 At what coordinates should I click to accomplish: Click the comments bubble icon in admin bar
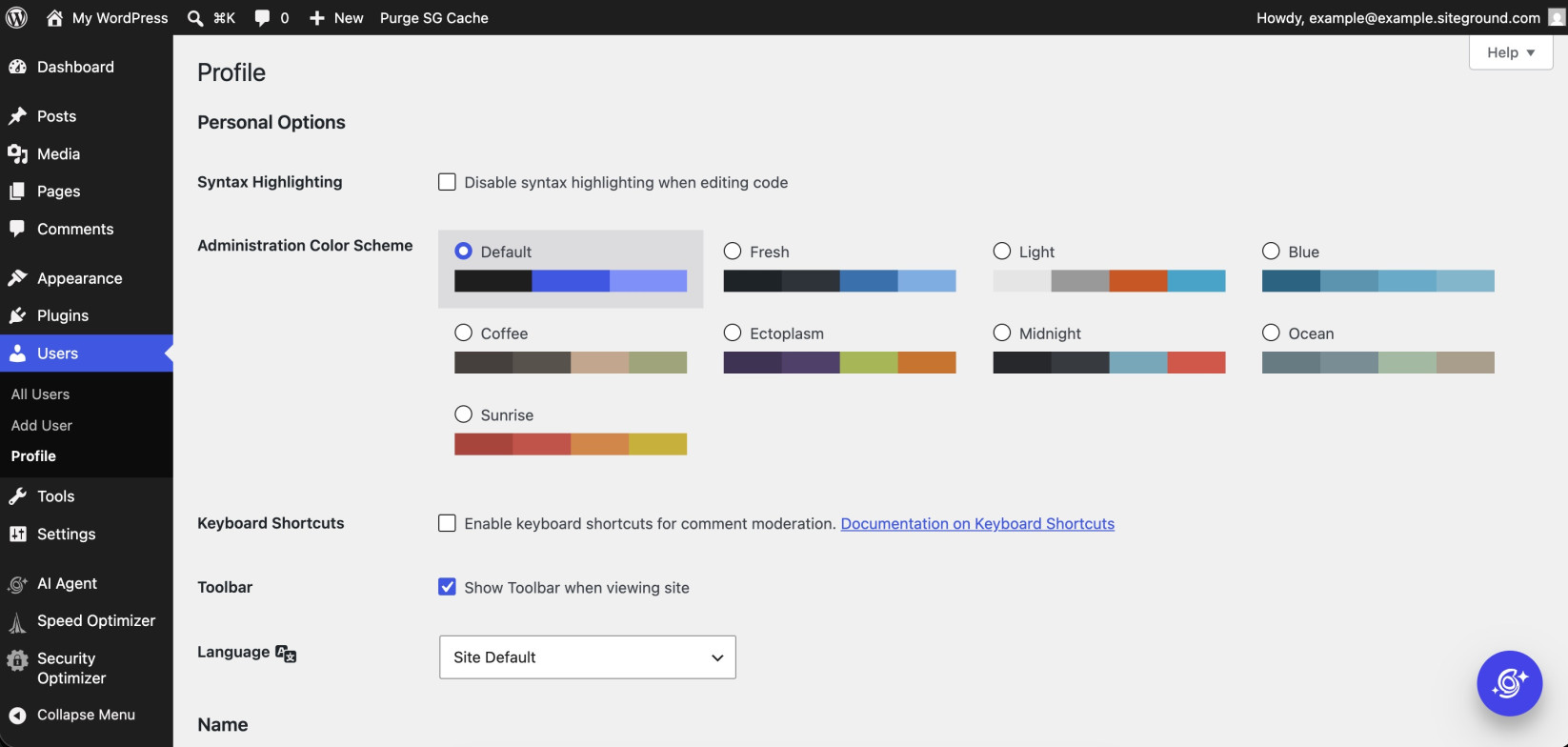coord(262,18)
